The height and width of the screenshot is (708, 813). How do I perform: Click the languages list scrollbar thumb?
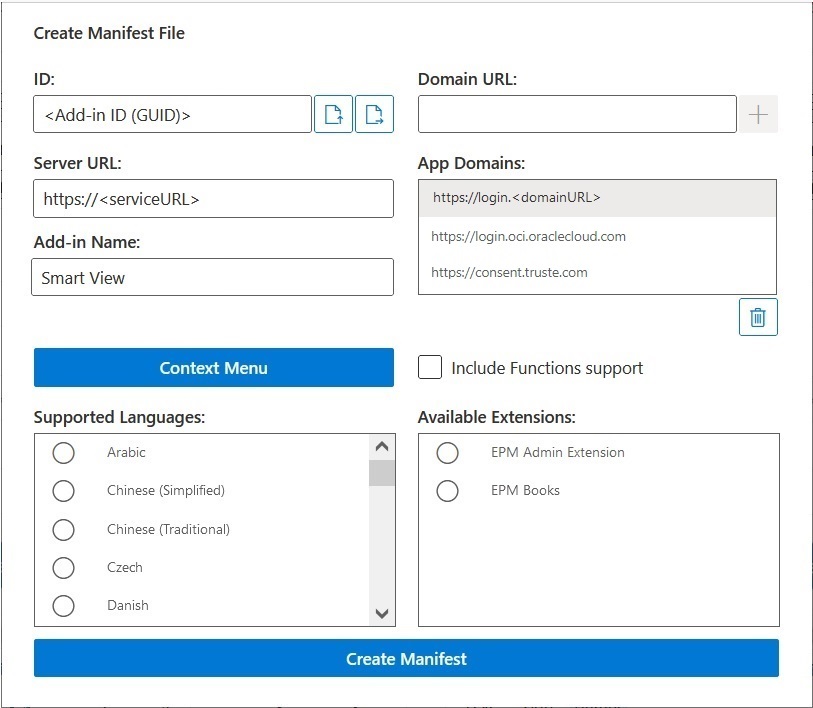pyautogui.click(x=382, y=473)
